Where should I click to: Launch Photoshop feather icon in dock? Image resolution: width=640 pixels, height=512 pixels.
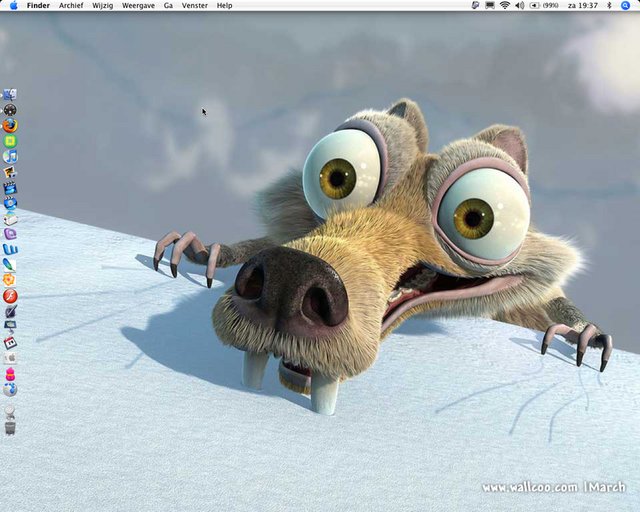10,265
